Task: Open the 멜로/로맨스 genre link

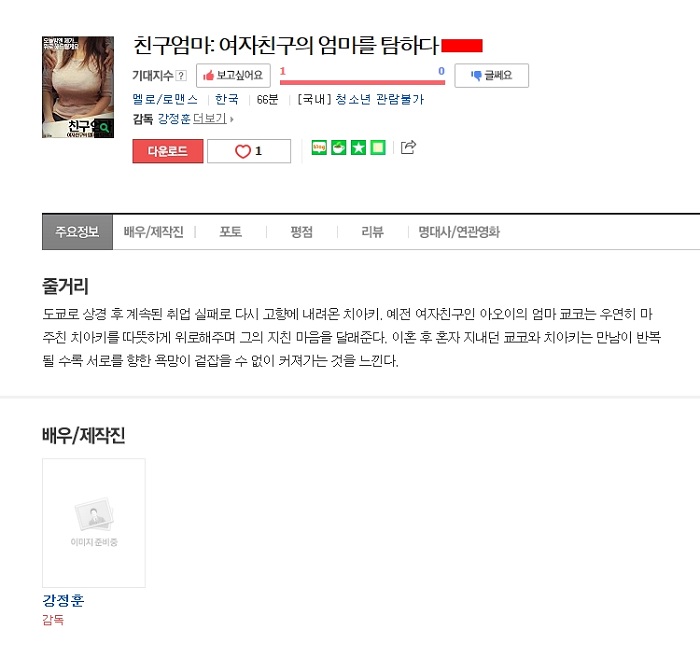Action: point(165,99)
